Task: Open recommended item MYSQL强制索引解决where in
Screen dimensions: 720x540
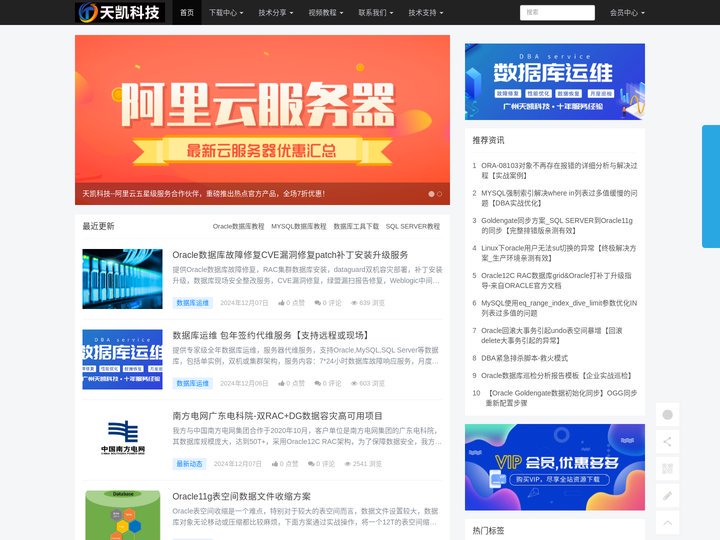Action: 559,198
